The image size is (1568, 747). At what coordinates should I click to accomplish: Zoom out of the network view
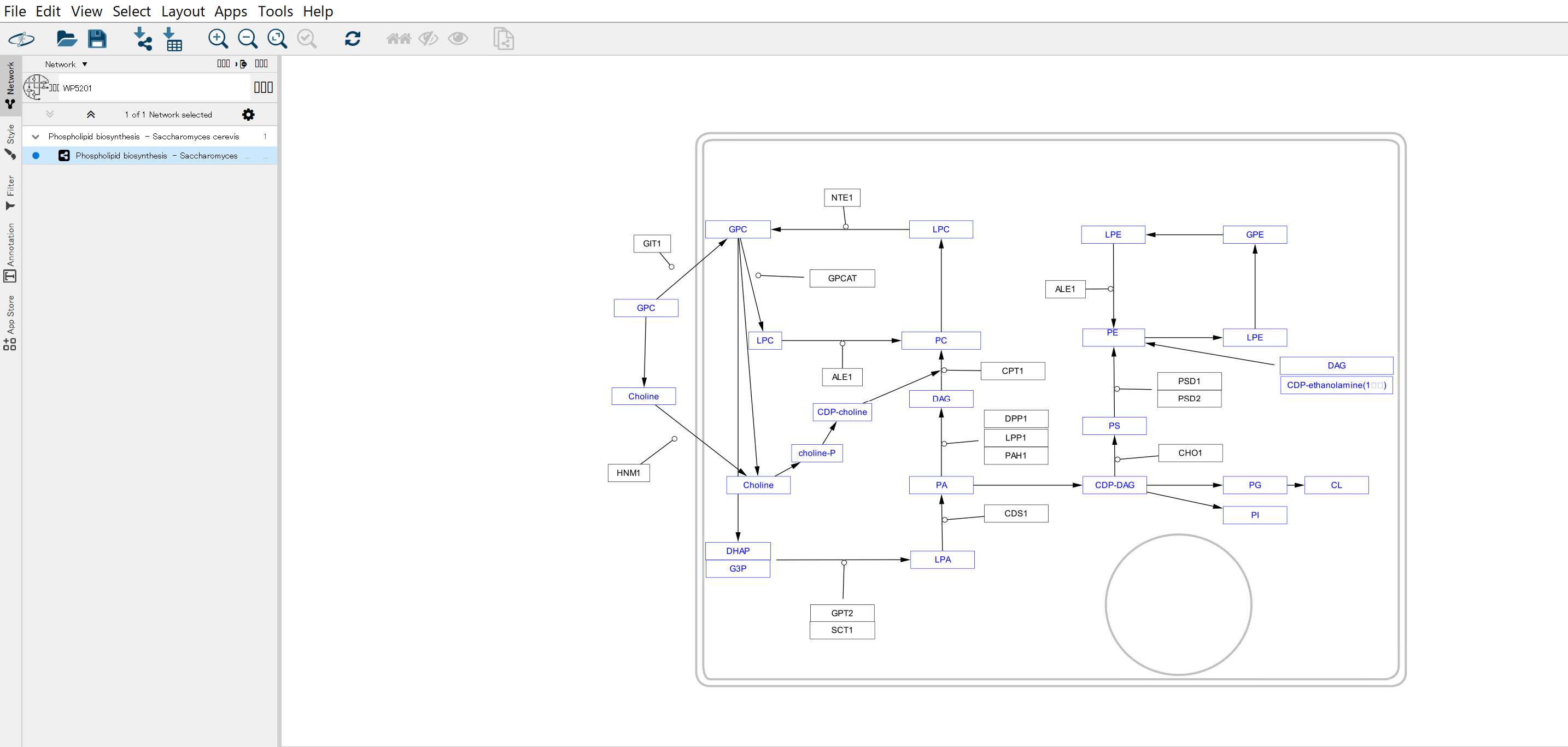[x=248, y=39]
